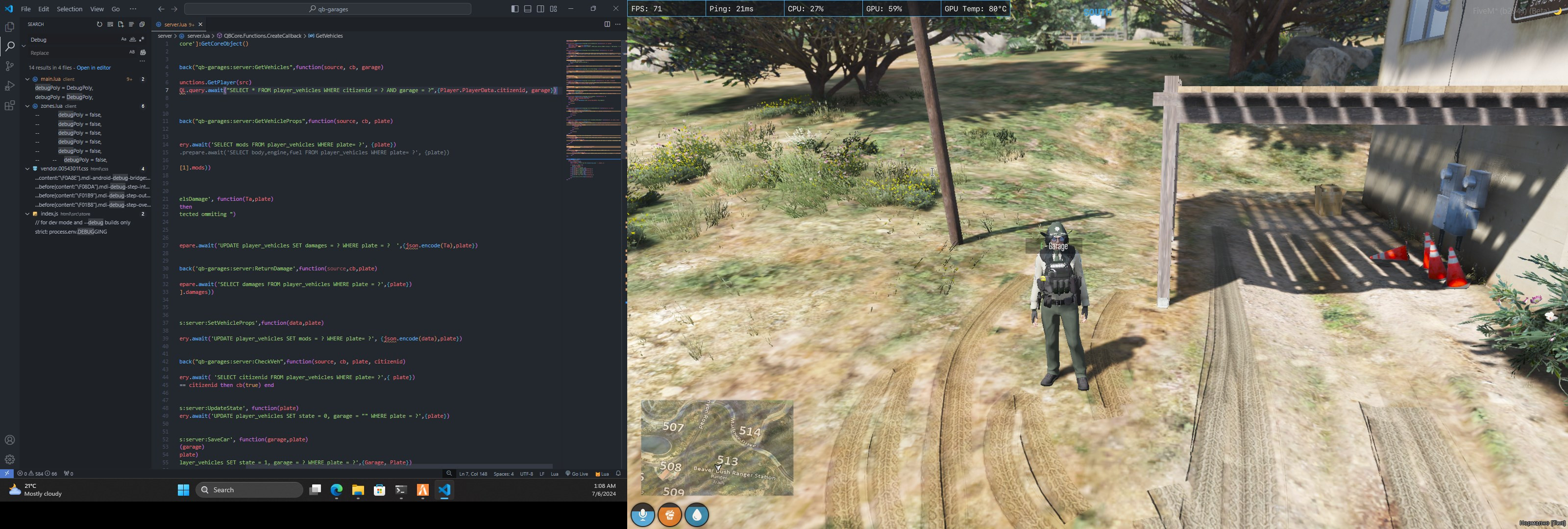Viewport: 1568px width, 529px height.
Task: Open the File menu
Action: pyautogui.click(x=25, y=9)
